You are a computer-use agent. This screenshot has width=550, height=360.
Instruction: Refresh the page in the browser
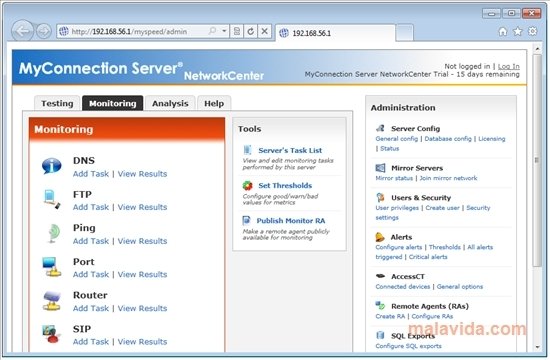pyautogui.click(x=250, y=32)
